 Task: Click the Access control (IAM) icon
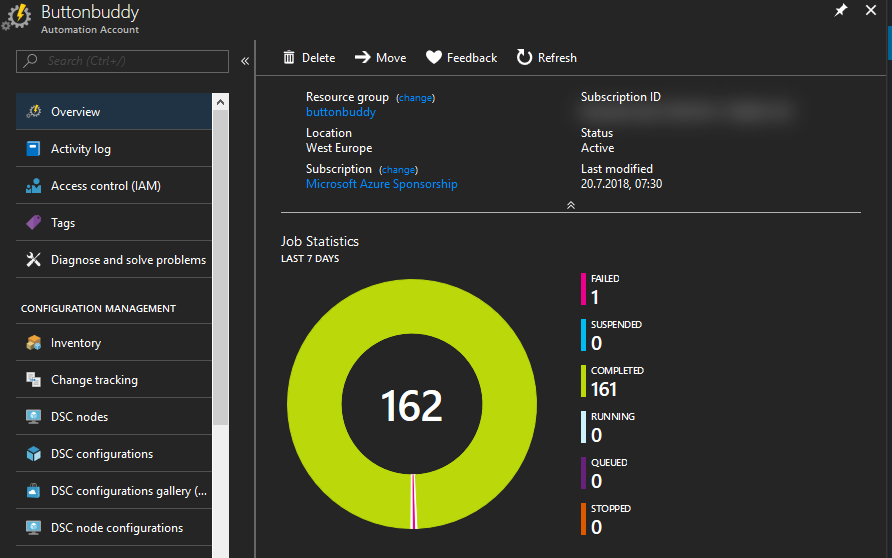[34, 185]
